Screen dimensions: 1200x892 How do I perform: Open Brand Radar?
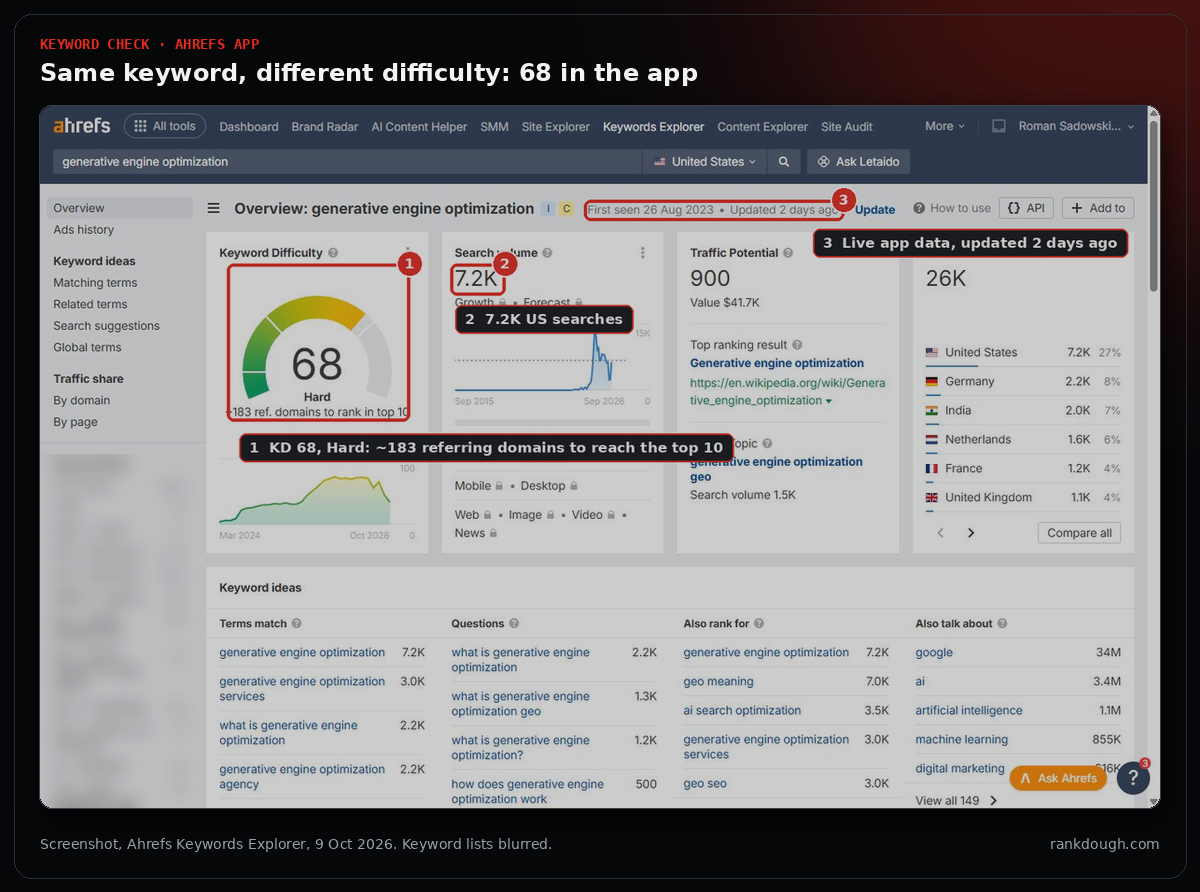pyautogui.click(x=325, y=127)
